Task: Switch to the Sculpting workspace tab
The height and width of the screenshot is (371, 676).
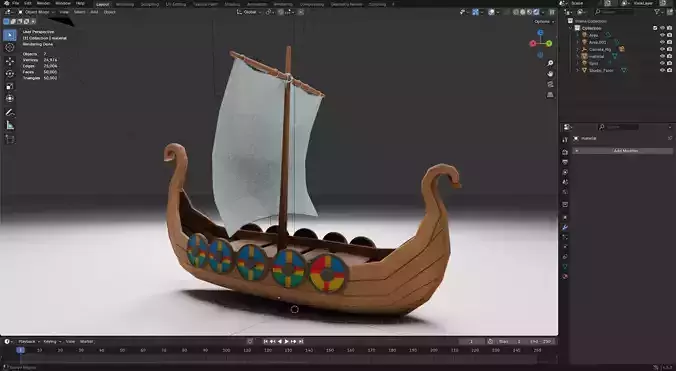Action: click(150, 4)
